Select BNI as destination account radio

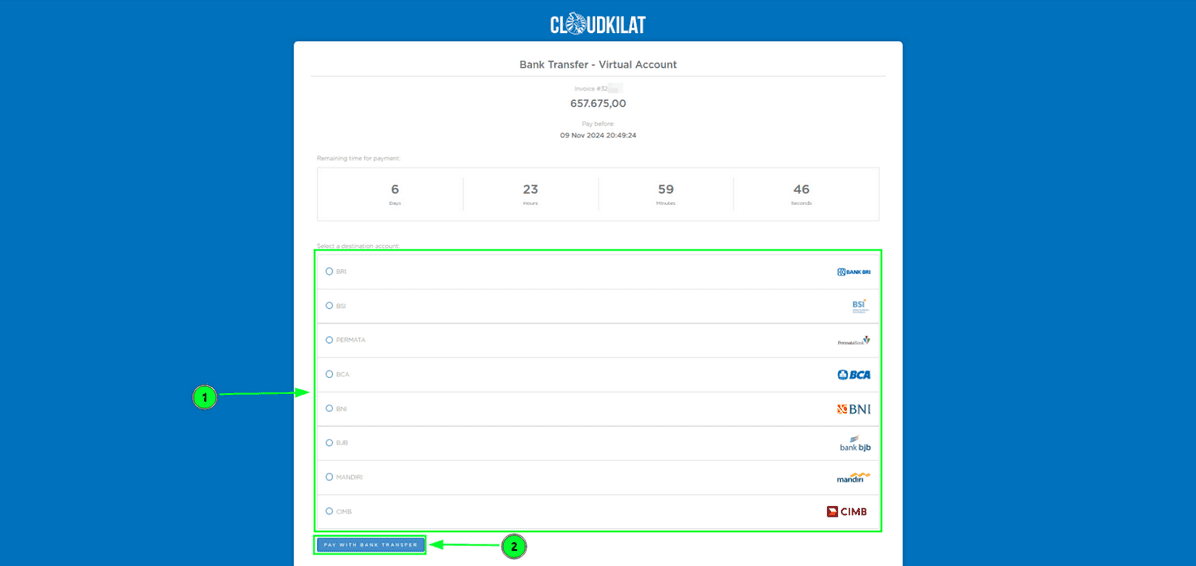(x=329, y=409)
